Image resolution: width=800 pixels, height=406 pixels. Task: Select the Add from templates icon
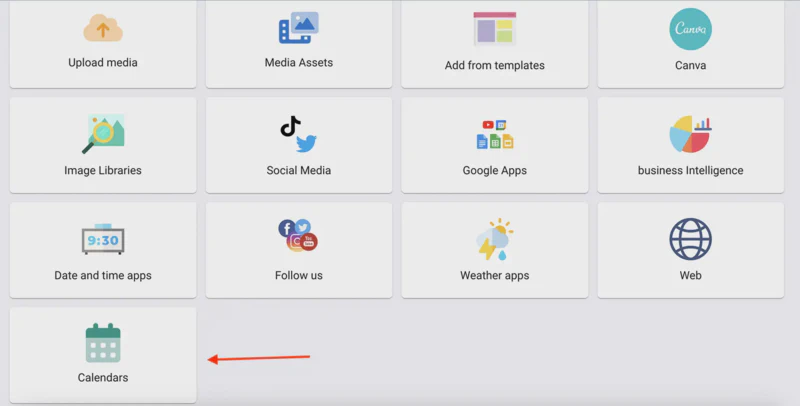tap(494, 29)
